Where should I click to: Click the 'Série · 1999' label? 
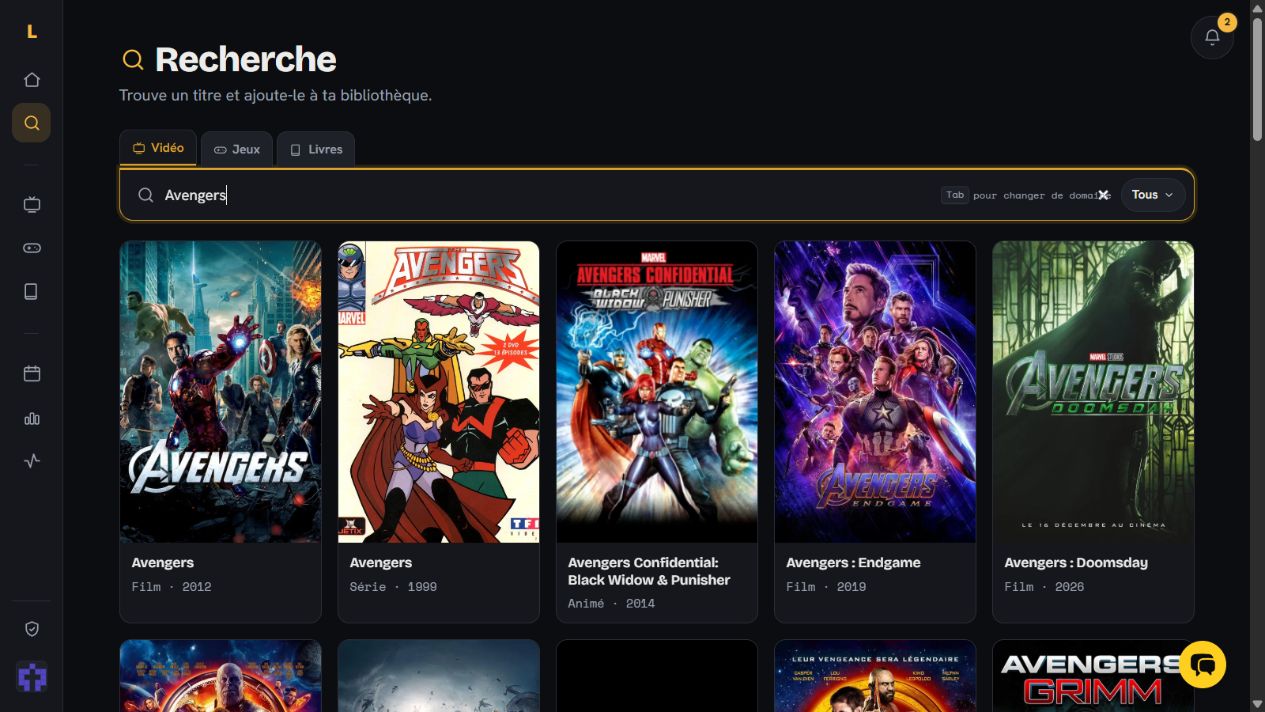tap(393, 587)
